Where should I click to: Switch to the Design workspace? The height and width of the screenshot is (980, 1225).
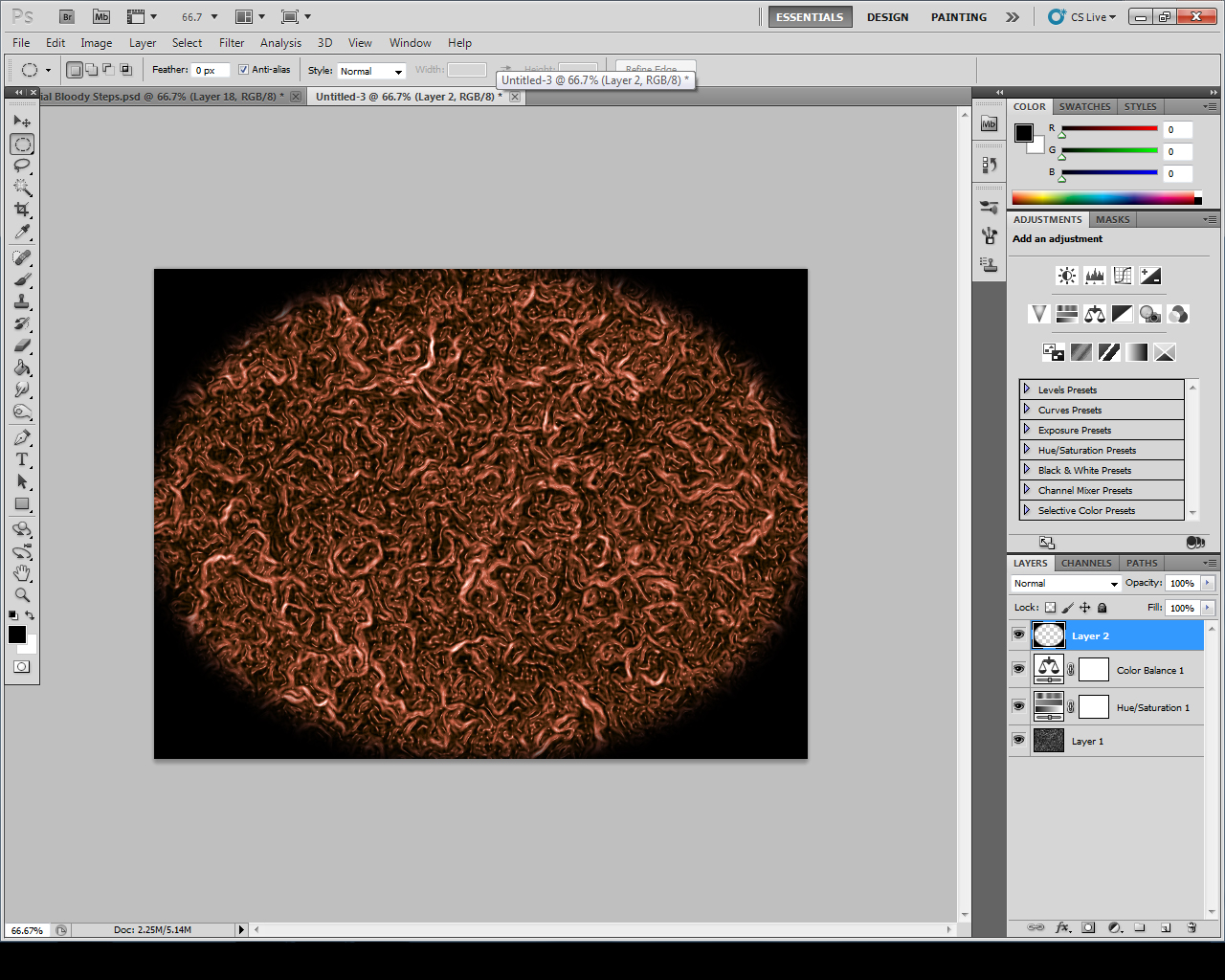click(887, 17)
